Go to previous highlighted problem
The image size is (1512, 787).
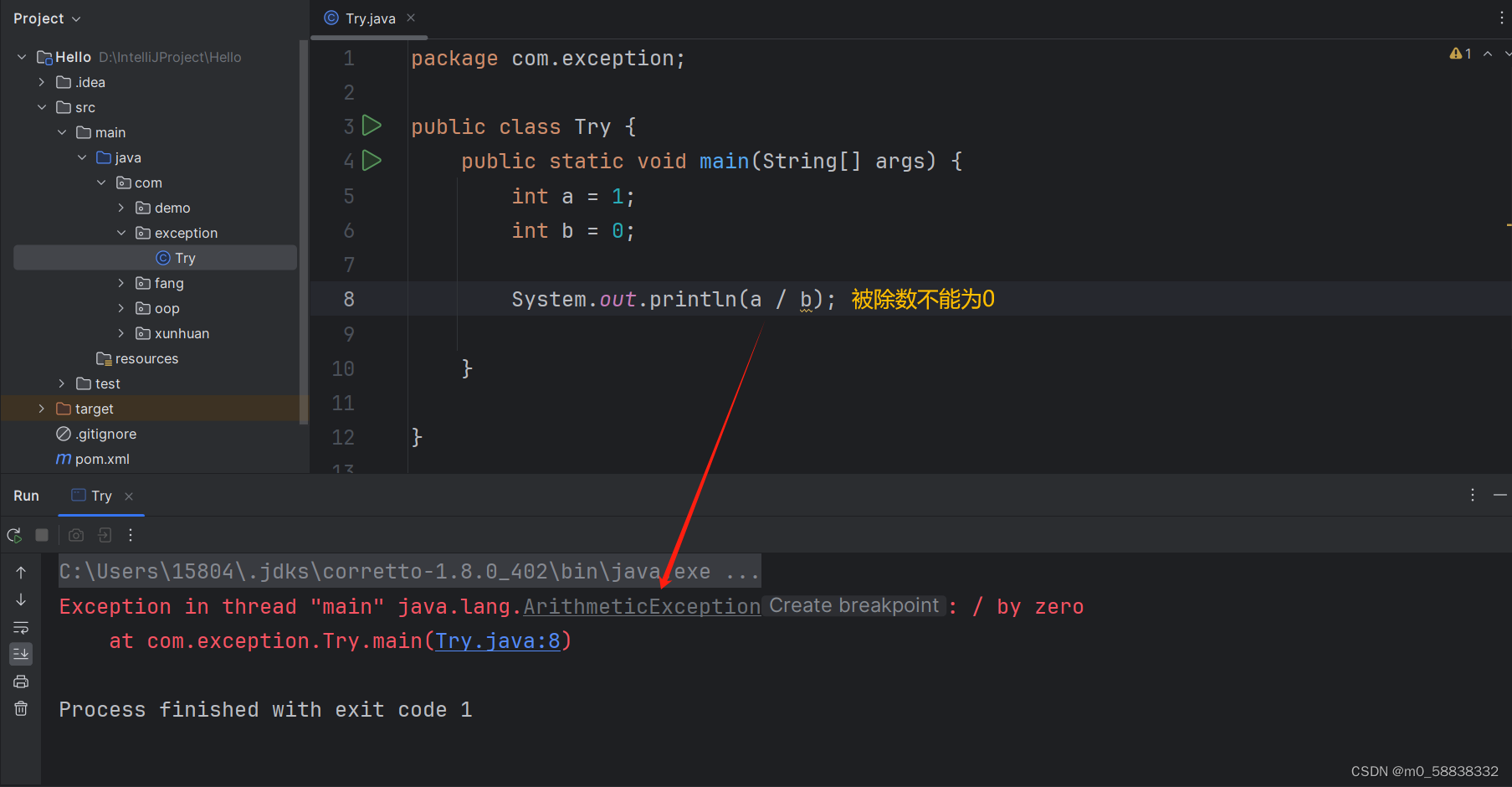(1488, 54)
